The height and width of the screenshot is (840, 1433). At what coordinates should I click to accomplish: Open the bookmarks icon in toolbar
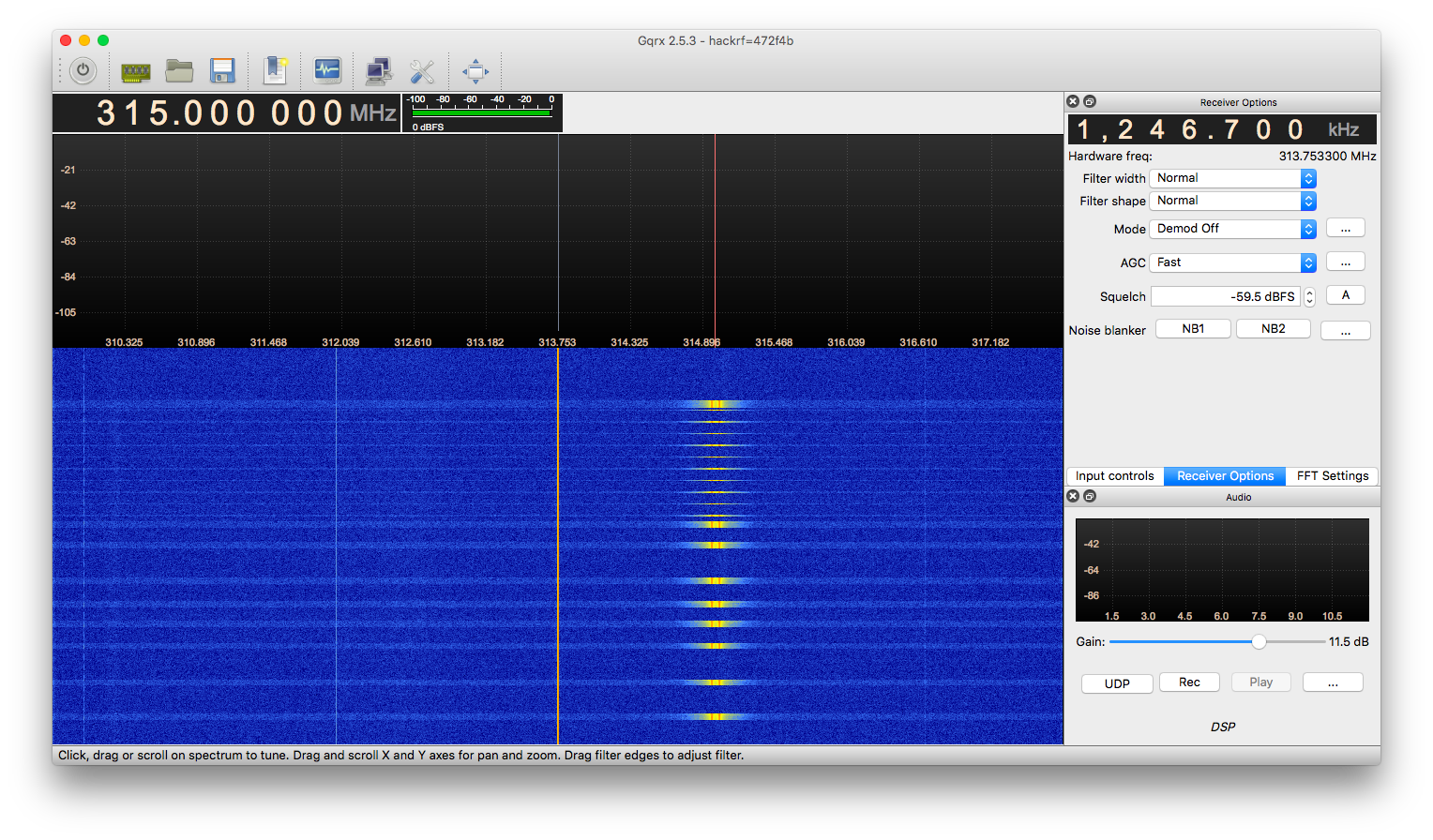click(x=275, y=70)
